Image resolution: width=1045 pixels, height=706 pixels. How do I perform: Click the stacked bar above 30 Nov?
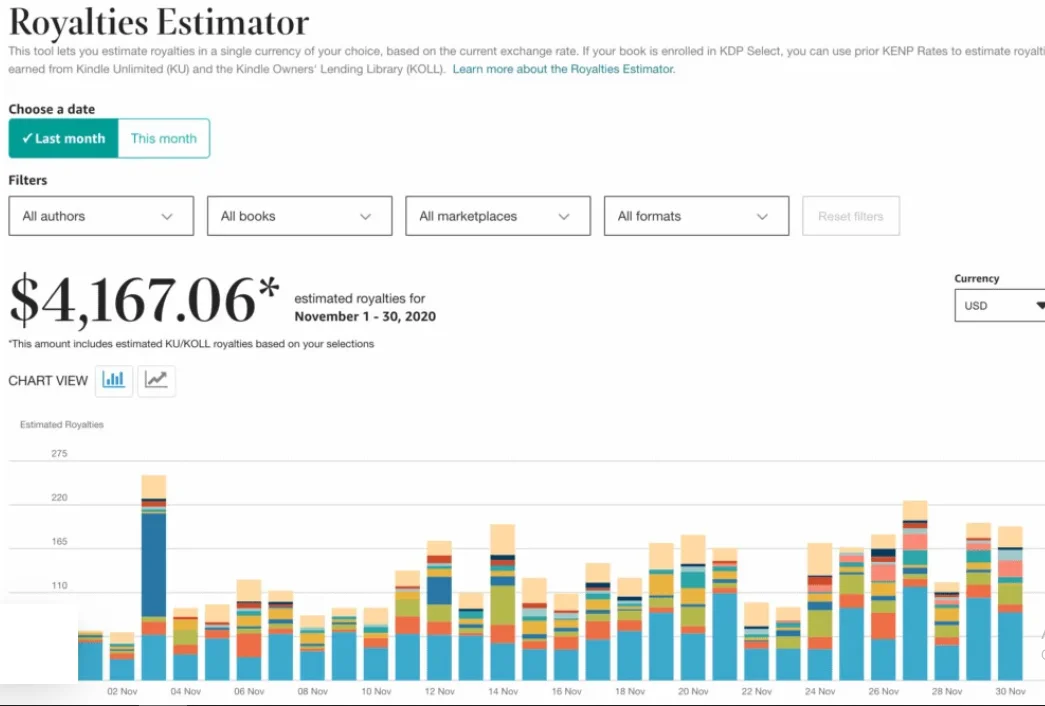(1011, 590)
